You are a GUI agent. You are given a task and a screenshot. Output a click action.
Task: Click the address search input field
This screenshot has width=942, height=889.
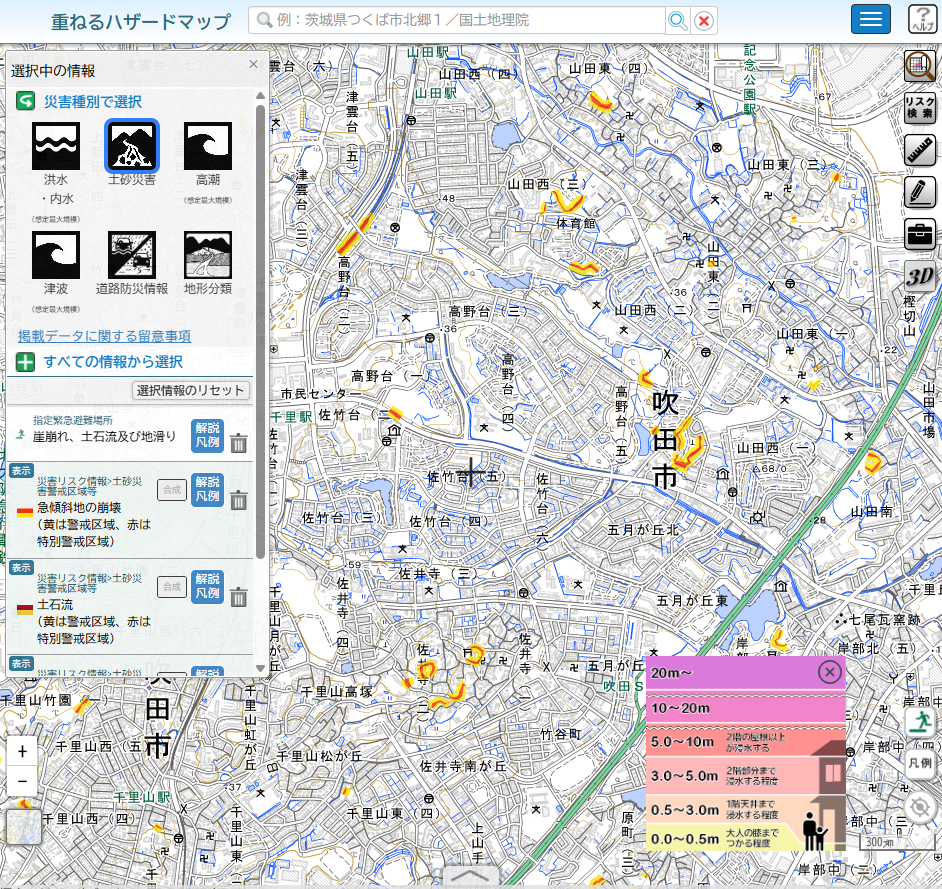(x=460, y=20)
